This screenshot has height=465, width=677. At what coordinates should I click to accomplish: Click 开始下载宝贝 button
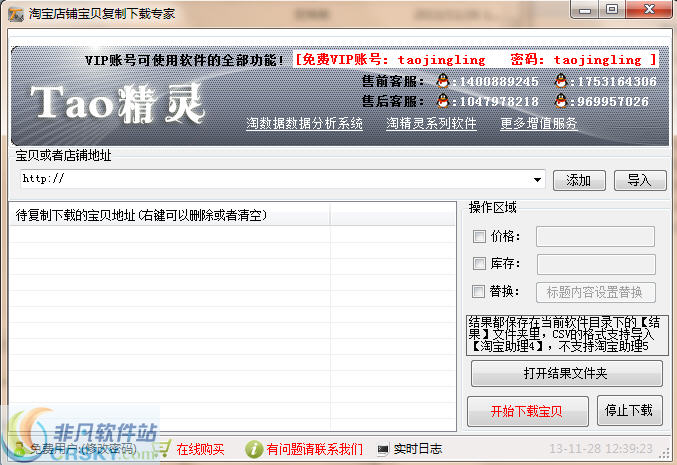pos(528,411)
